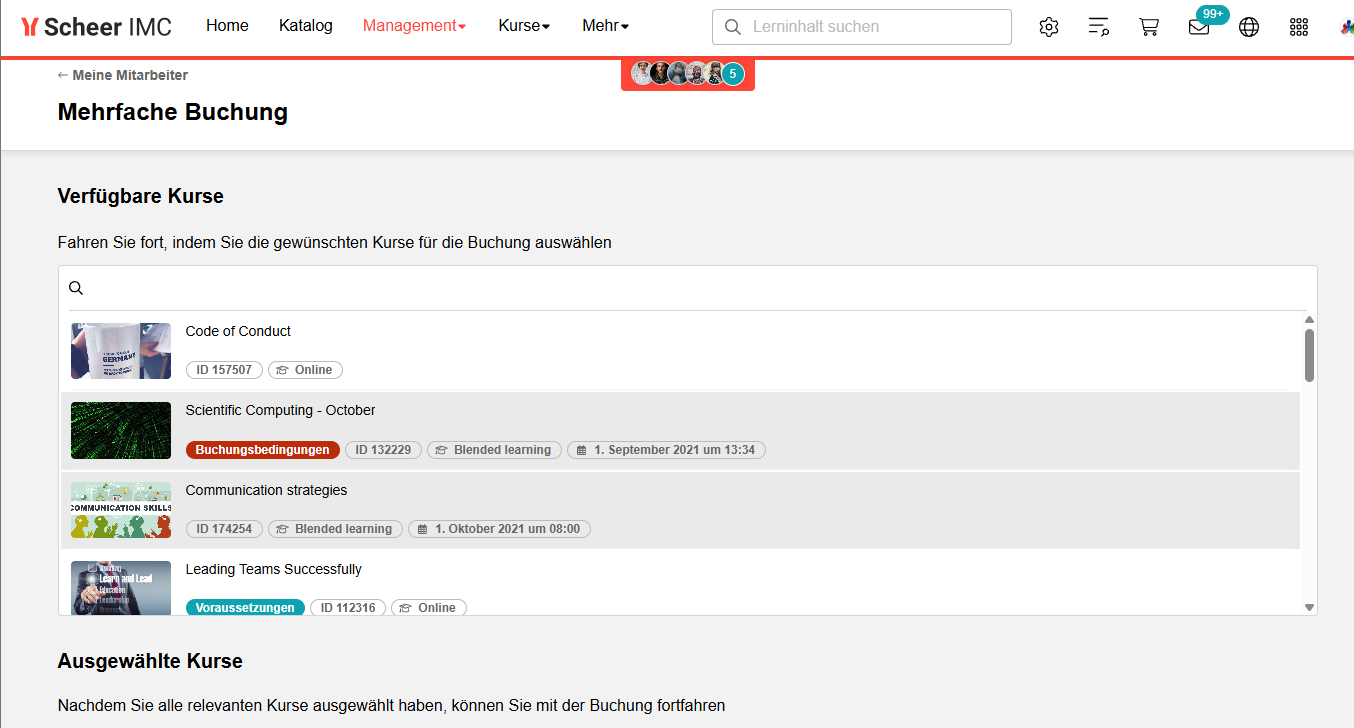Select the Code of Conduct course
This screenshot has width=1354, height=728.
pos(680,351)
